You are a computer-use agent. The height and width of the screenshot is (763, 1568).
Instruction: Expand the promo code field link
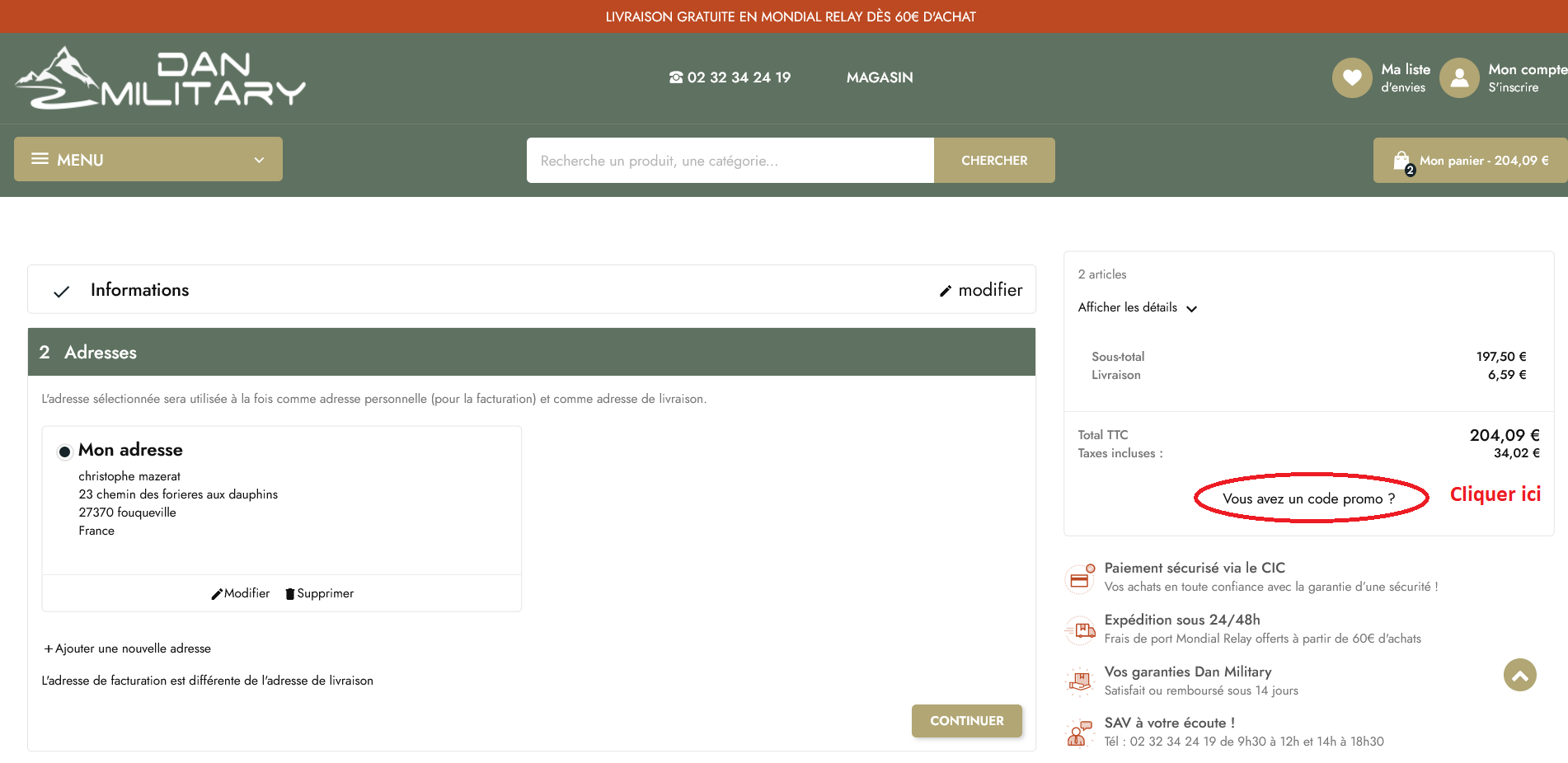pos(1308,499)
